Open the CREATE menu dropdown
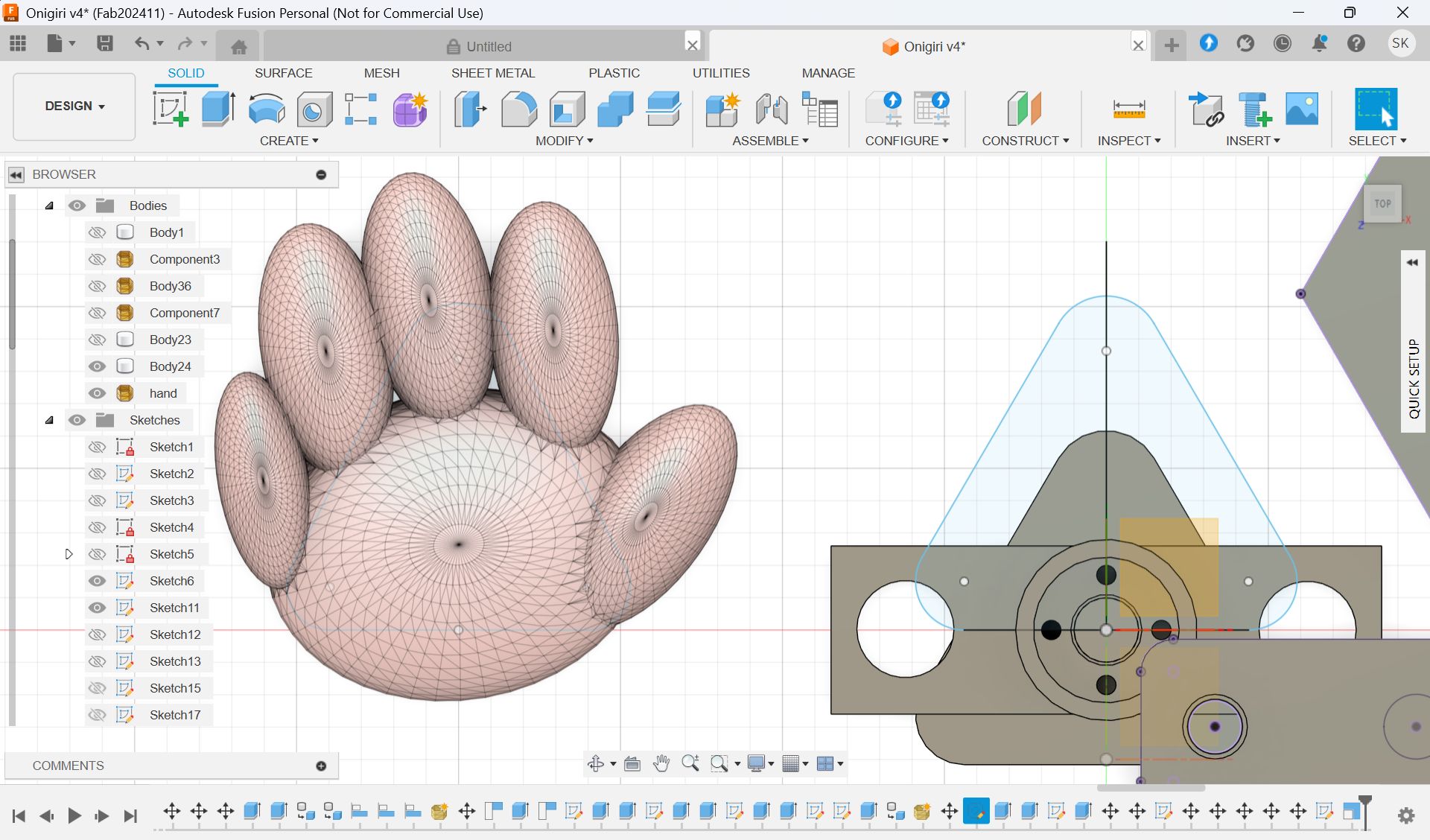Screen dimensions: 1430x840 (289, 141)
